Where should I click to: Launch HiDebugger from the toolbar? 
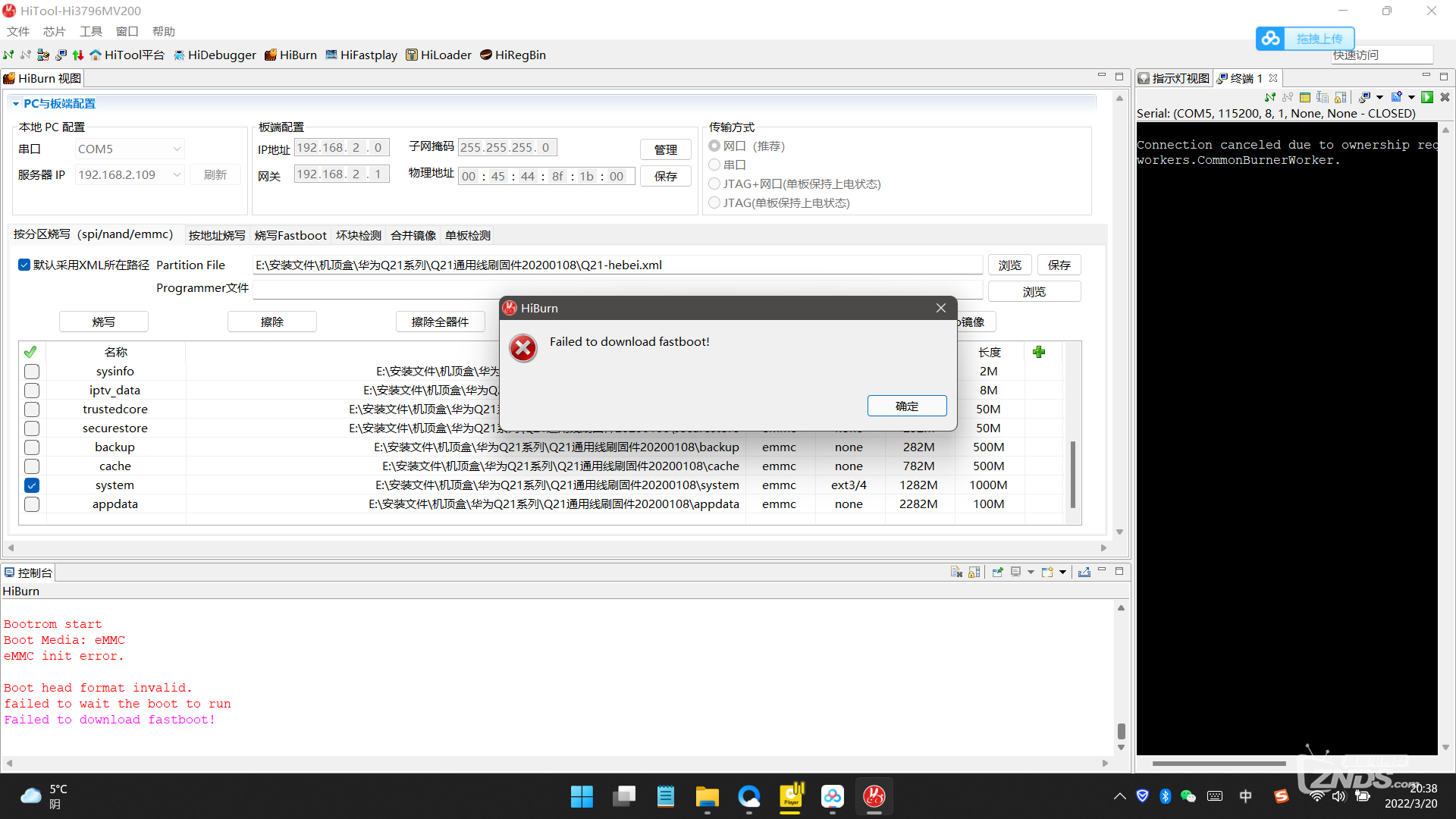(215, 55)
